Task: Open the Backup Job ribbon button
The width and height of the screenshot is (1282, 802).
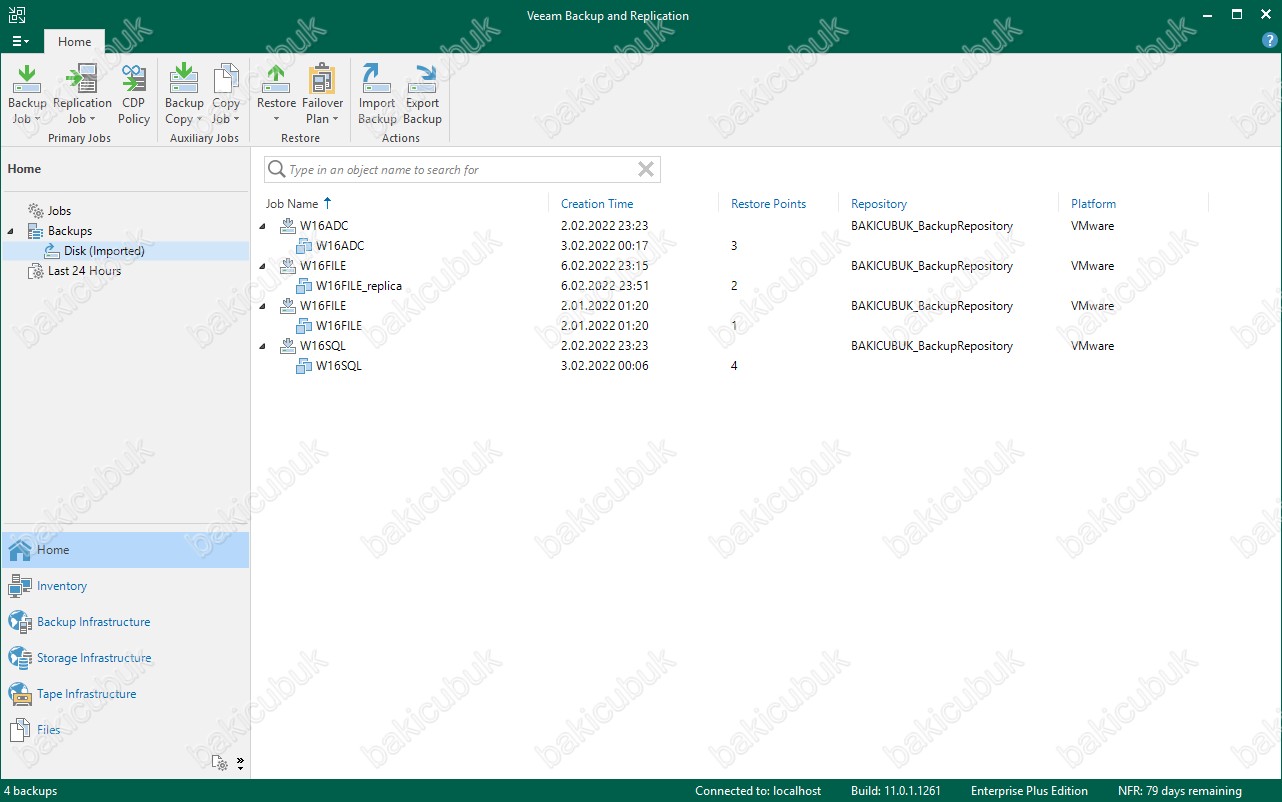Action: (27, 95)
